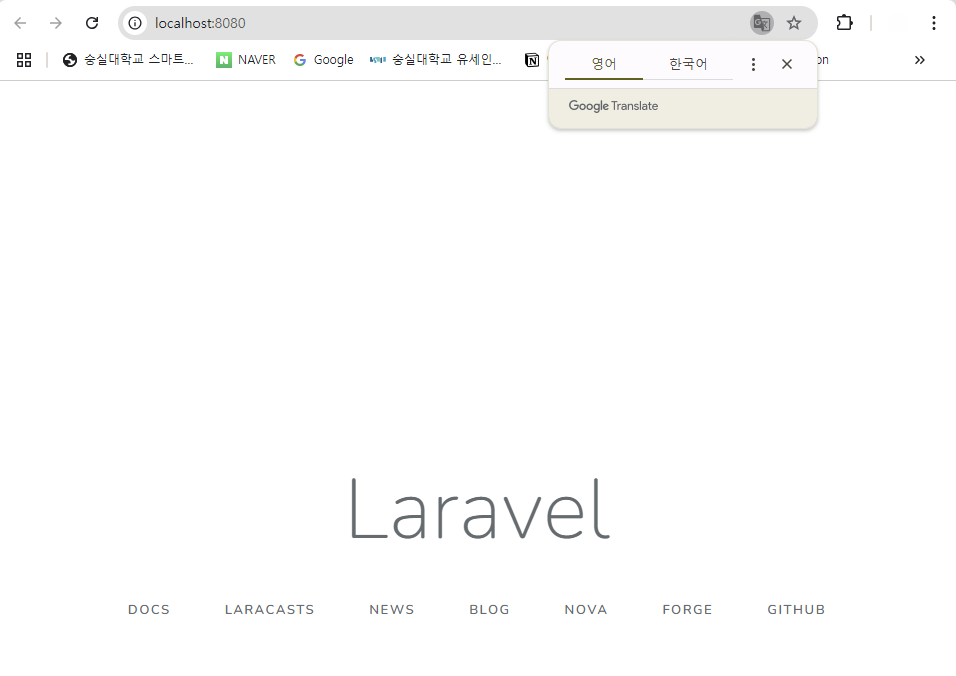Open the GITHUB link
Screen dimensions: 956x676
click(796, 610)
